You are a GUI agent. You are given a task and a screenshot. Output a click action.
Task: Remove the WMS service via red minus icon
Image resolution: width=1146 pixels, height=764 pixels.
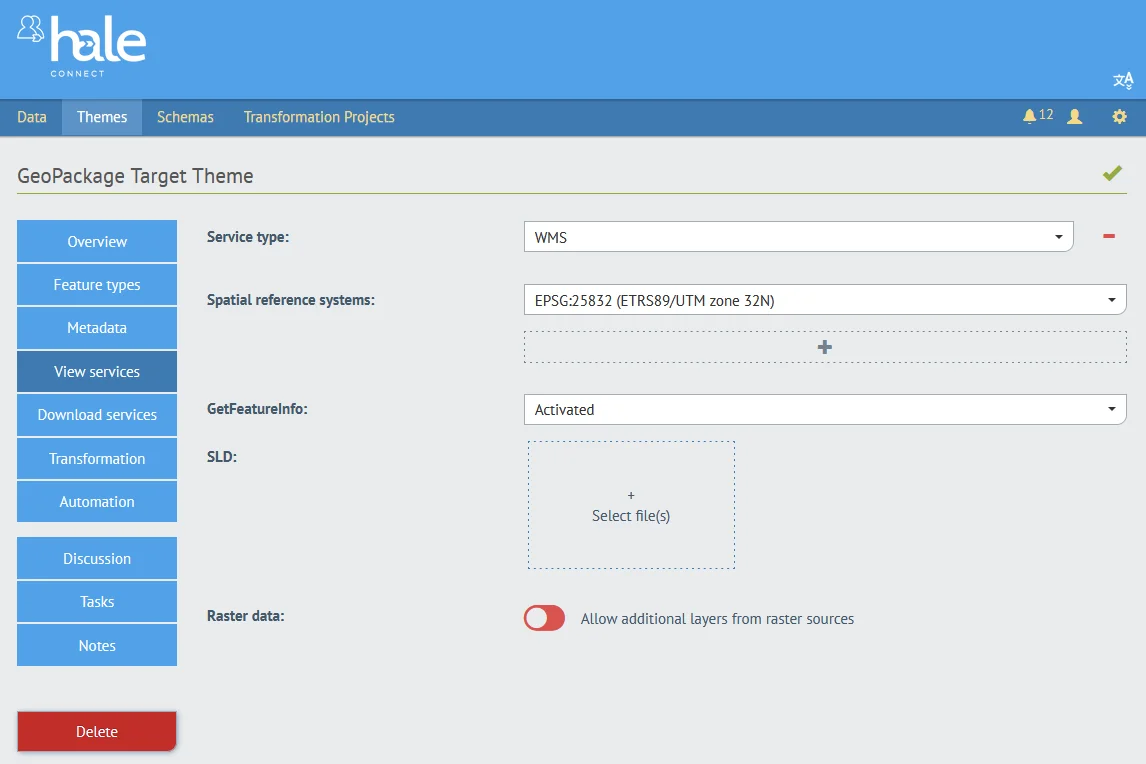pos(1108,236)
